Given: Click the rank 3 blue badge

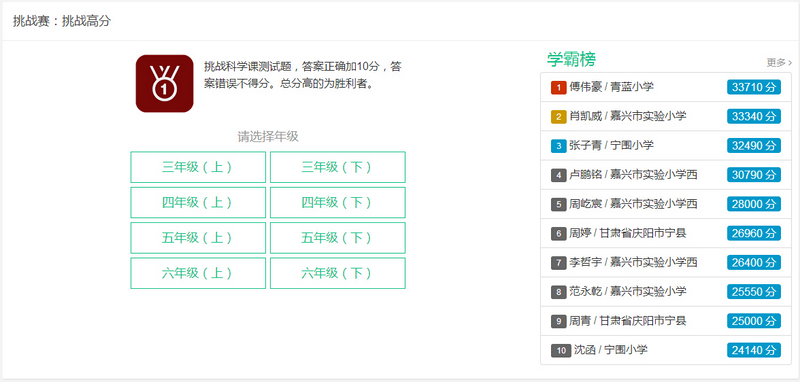Looking at the screenshot, I should 559,146.
